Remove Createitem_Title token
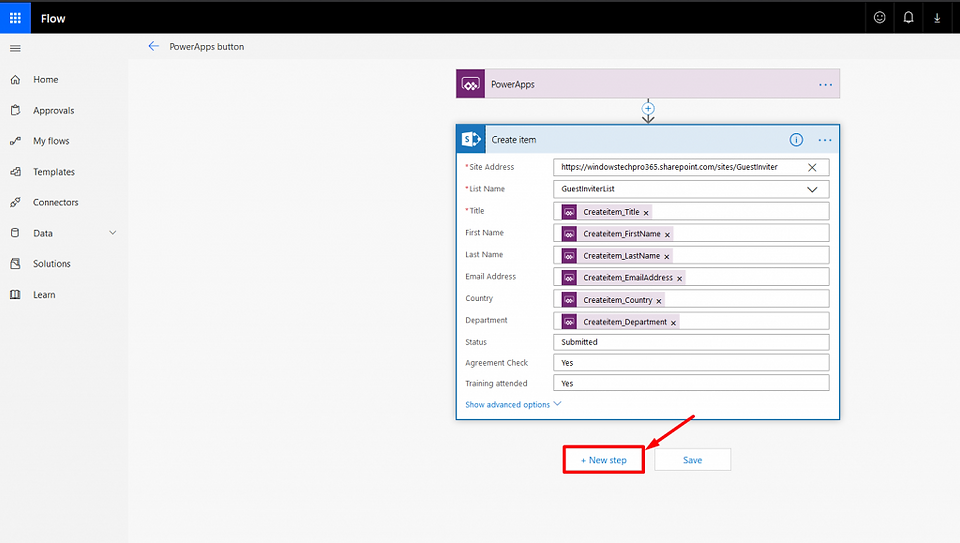 pos(646,212)
